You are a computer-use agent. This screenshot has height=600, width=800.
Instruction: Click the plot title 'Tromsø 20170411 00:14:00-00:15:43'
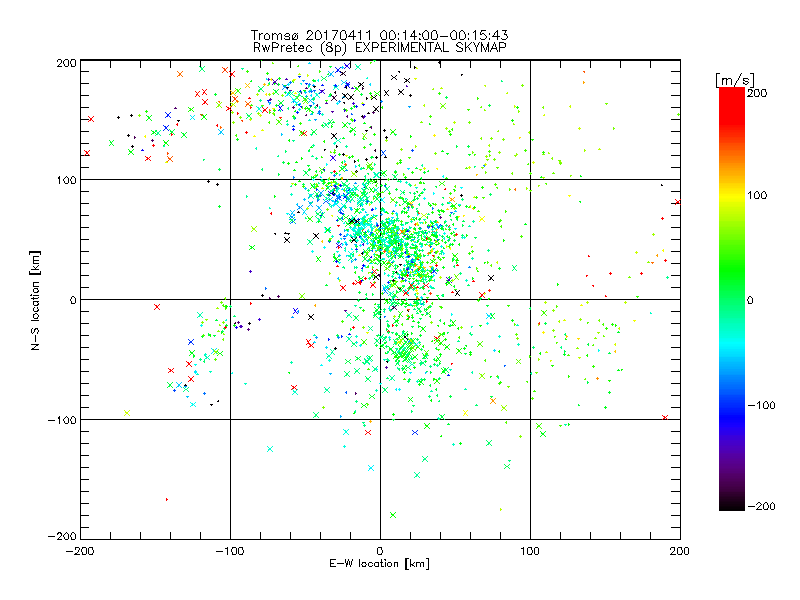click(379, 35)
